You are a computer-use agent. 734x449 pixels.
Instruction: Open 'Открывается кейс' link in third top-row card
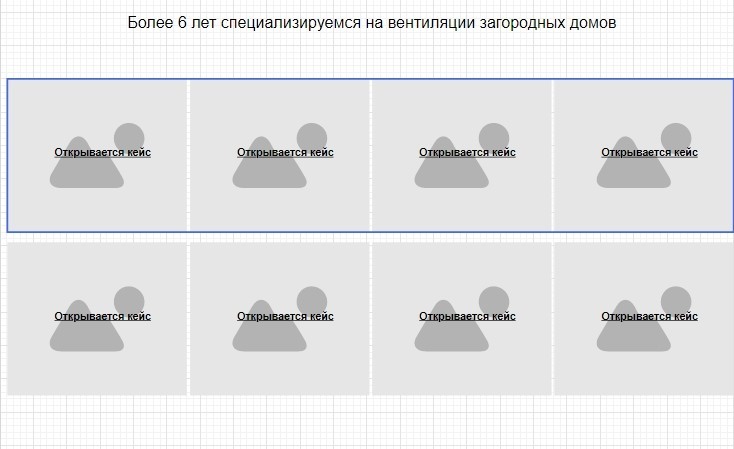[467, 152]
